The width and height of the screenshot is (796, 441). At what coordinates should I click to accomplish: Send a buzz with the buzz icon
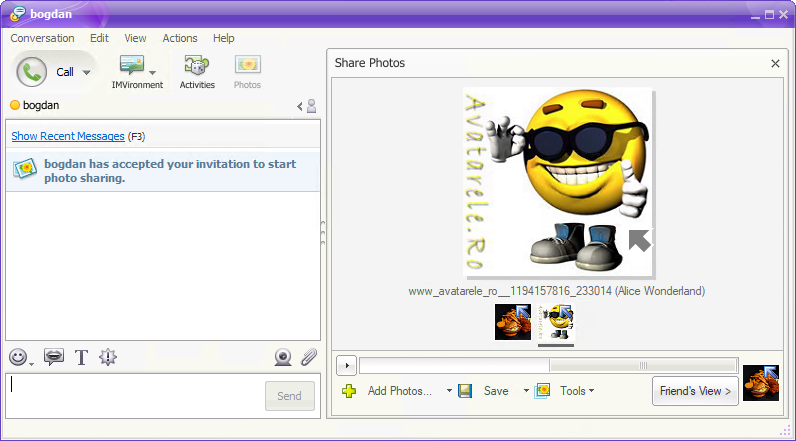[108, 357]
